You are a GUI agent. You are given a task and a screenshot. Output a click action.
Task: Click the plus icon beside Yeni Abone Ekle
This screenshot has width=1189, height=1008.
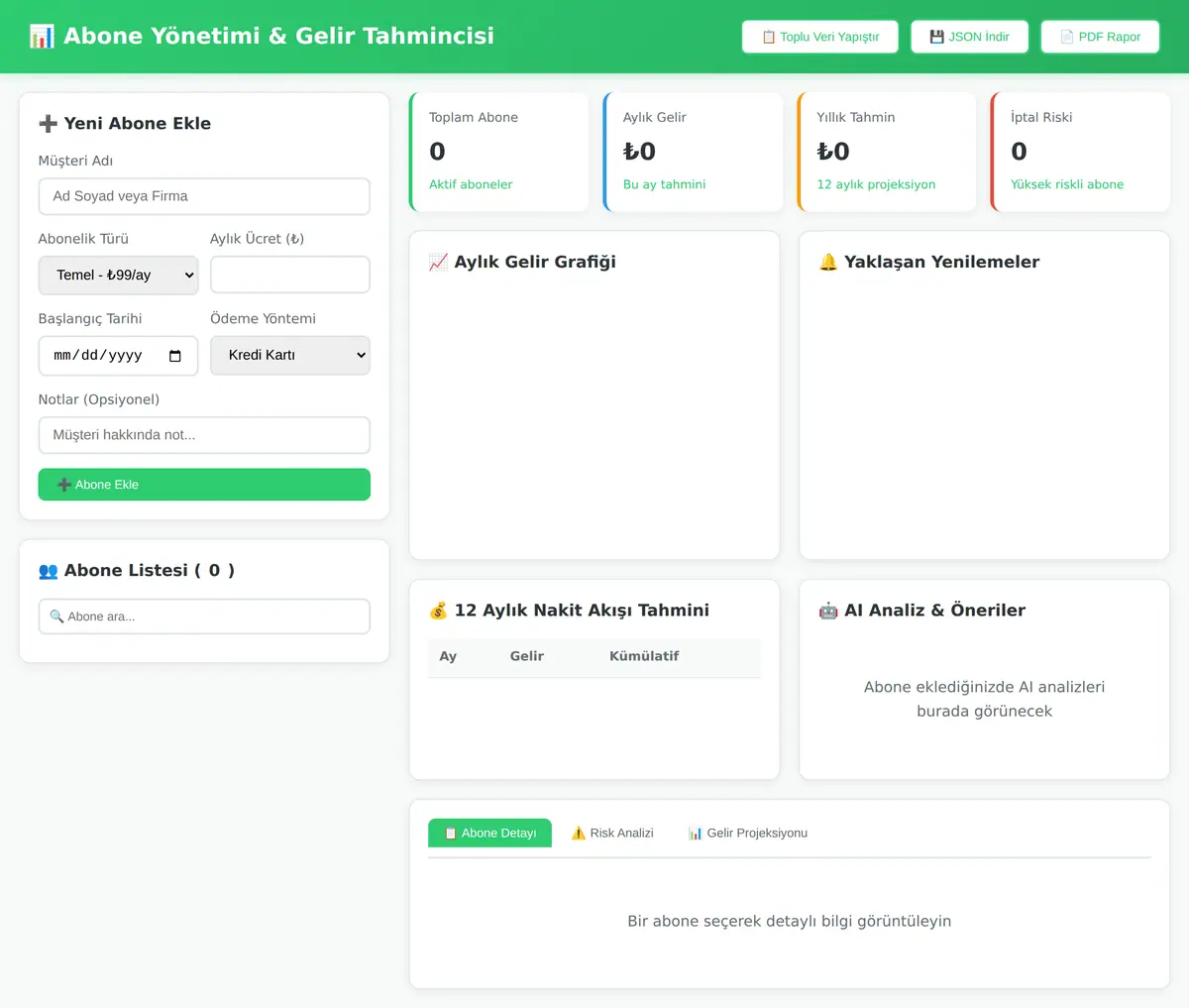pos(48,124)
